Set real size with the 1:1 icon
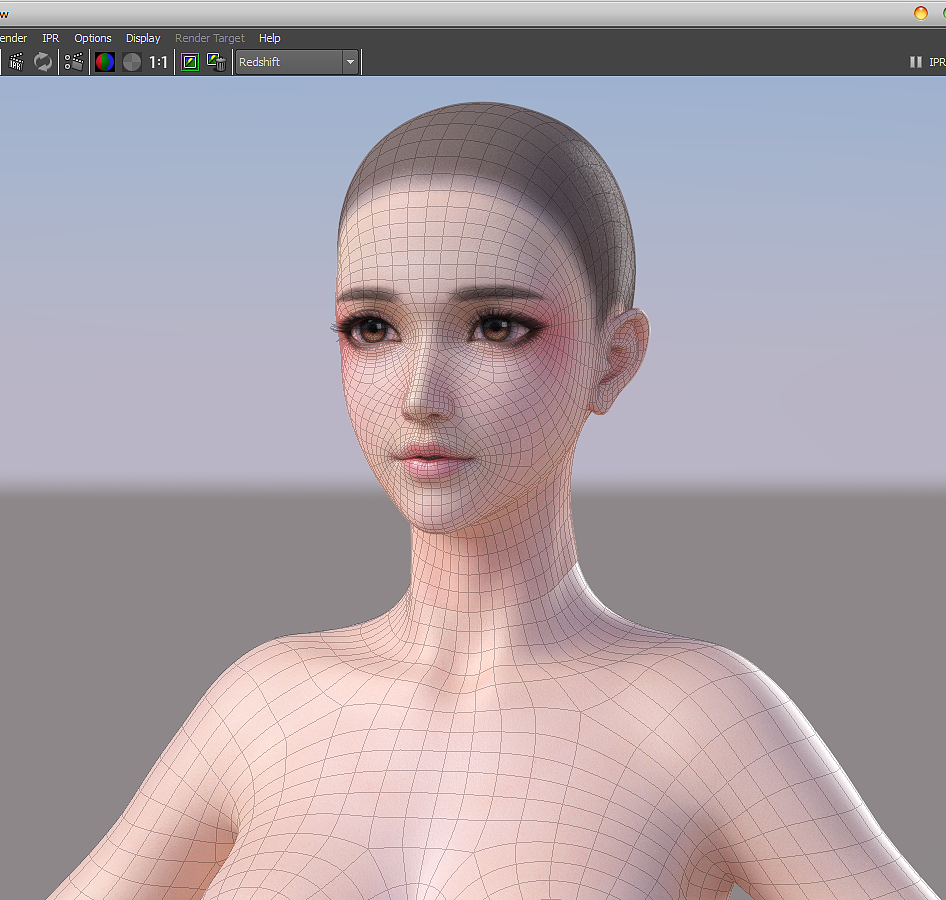946x900 pixels. click(x=158, y=62)
